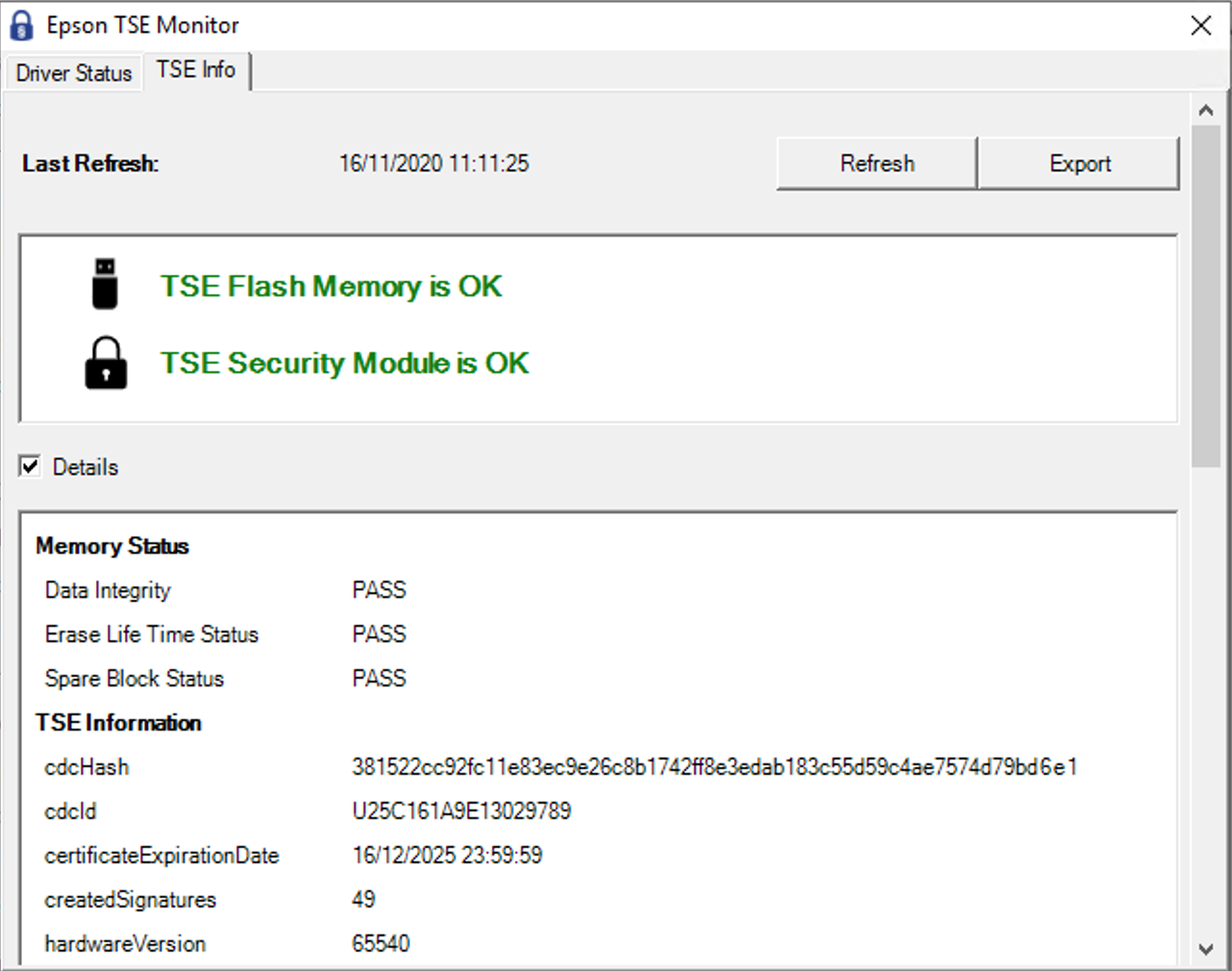Close the Epson TSE Monitor window
Viewport: 1232px width, 971px height.
(1200, 26)
